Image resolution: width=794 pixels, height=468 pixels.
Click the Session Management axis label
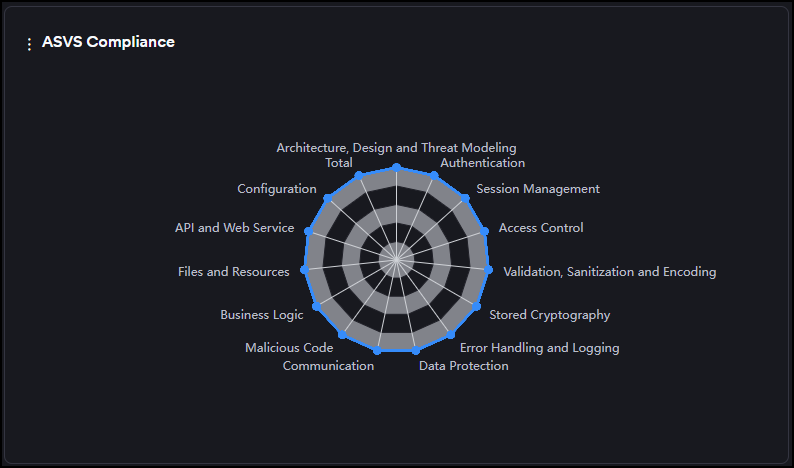pyautogui.click(x=538, y=189)
